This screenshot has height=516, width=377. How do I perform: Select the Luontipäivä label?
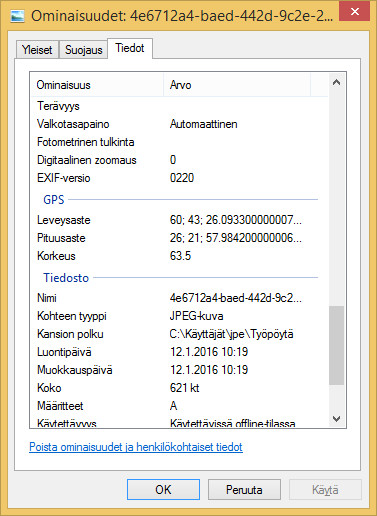(x=64, y=352)
